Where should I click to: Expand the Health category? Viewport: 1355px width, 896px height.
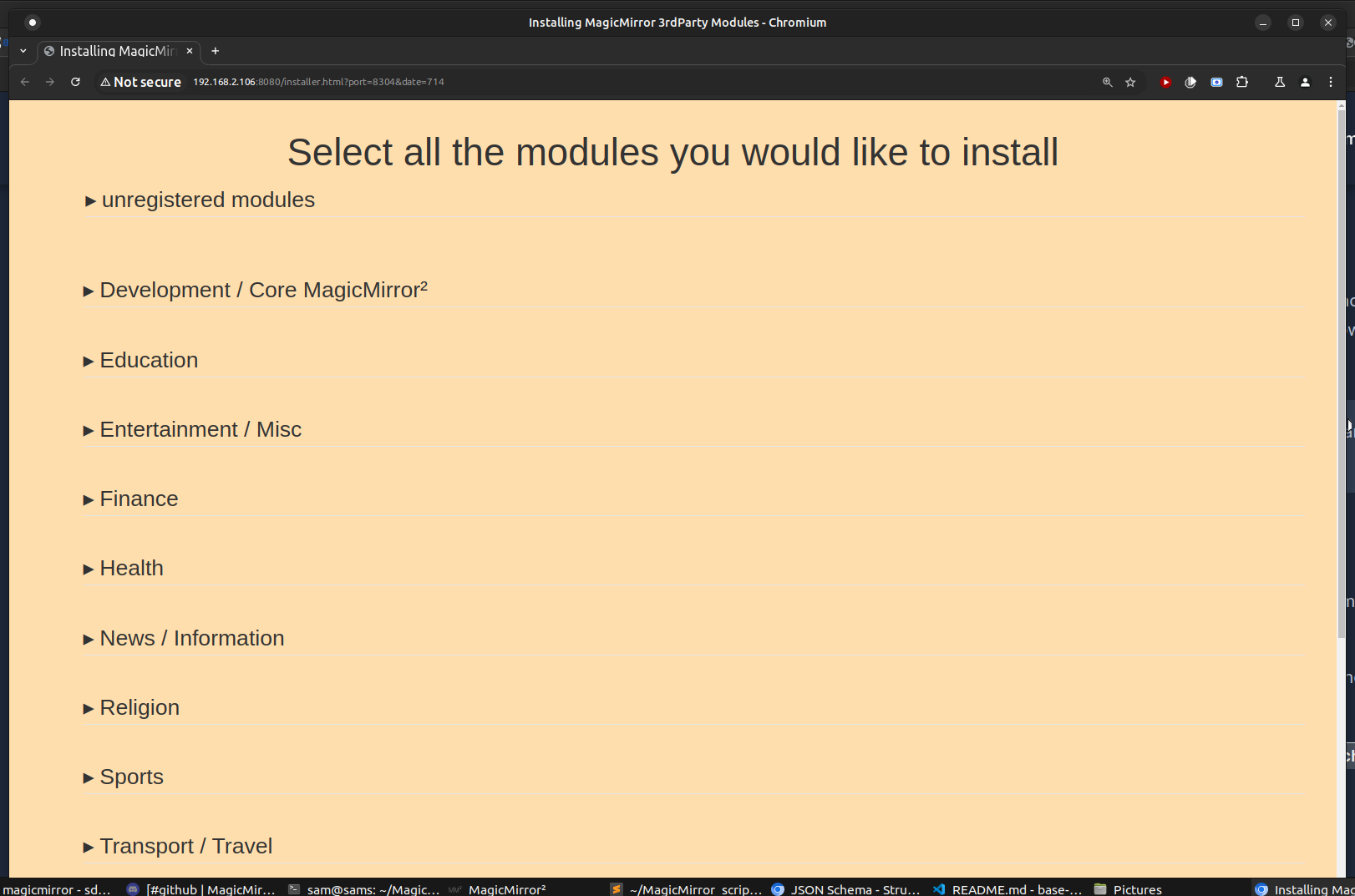click(x=123, y=568)
